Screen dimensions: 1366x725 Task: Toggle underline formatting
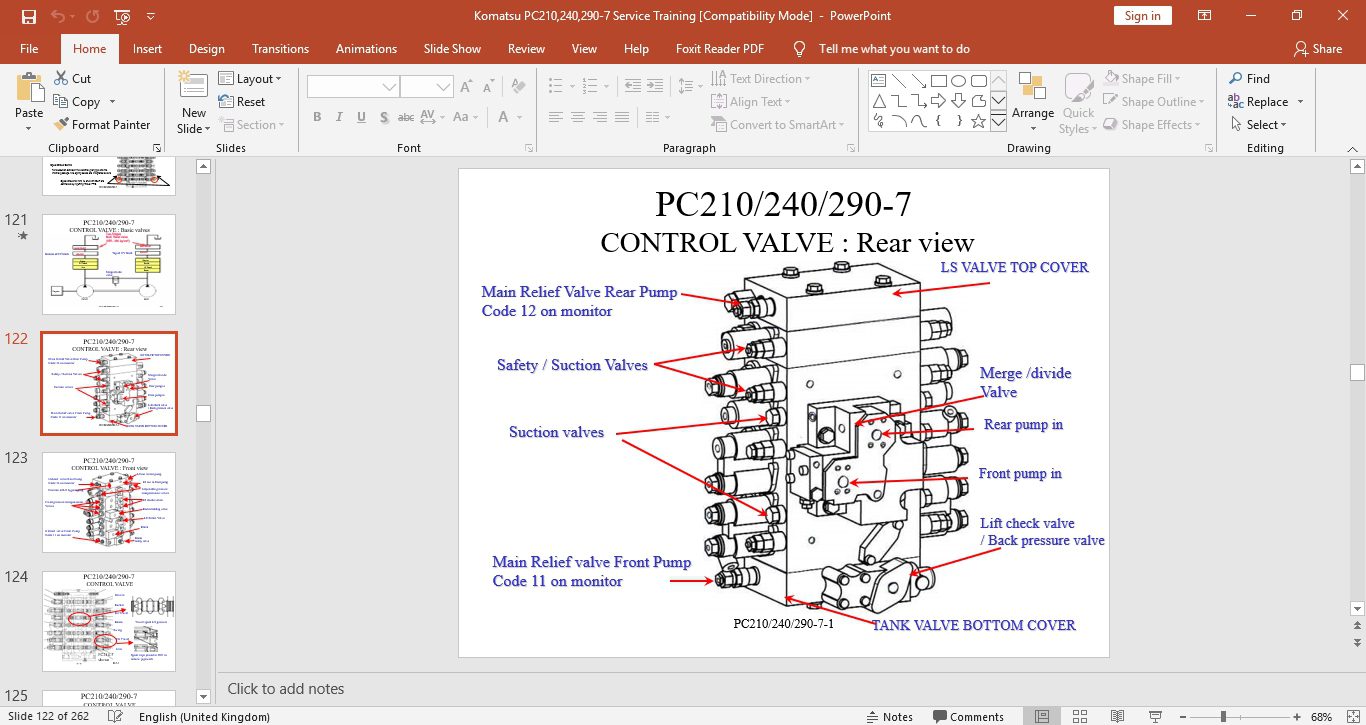click(x=361, y=117)
